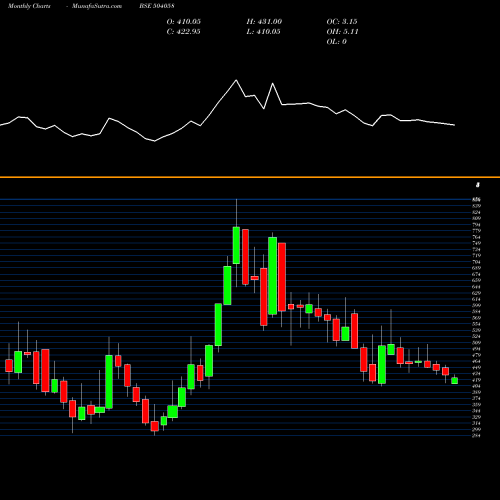Click the 464 price axis label
This screenshot has width=500, height=500.
477,361
